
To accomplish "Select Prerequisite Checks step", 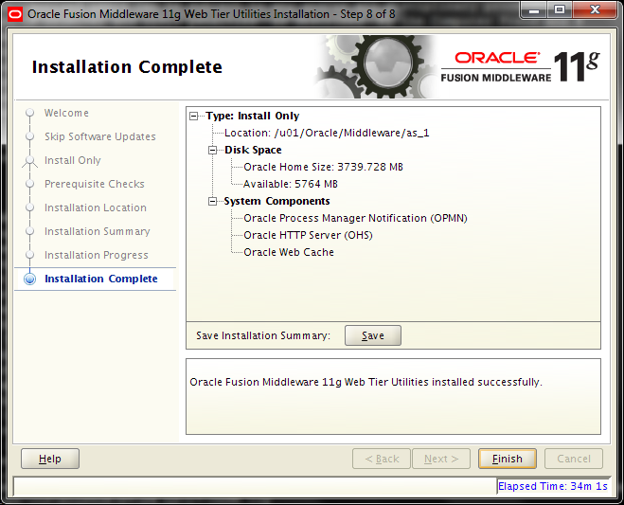I will coord(94,184).
